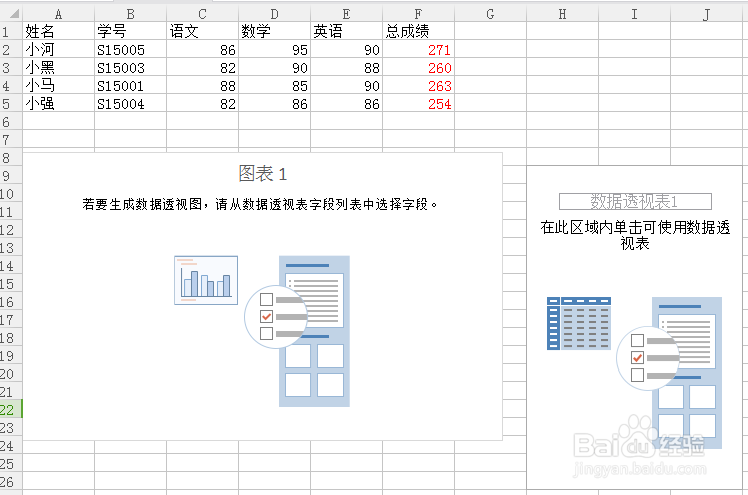Select the cell with name 小强
Screen dimensions: 748x495
tap(58, 103)
